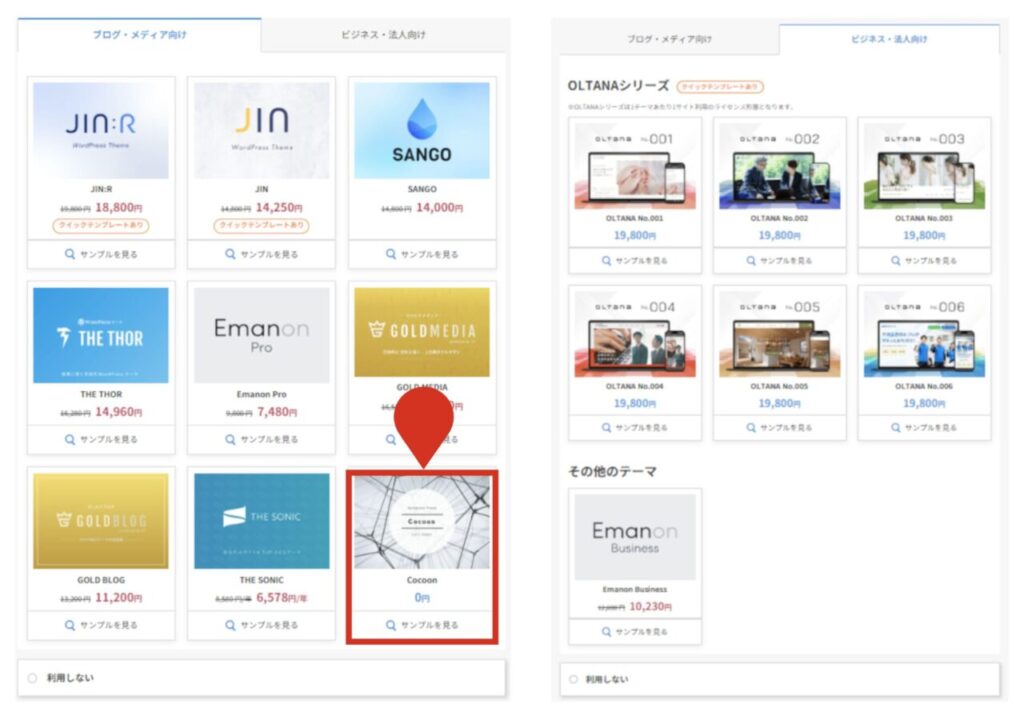Click the OLTANA No.004 preview image
Image resolution: width=1024 pixels, height=712 pixels.
point(634,334)
